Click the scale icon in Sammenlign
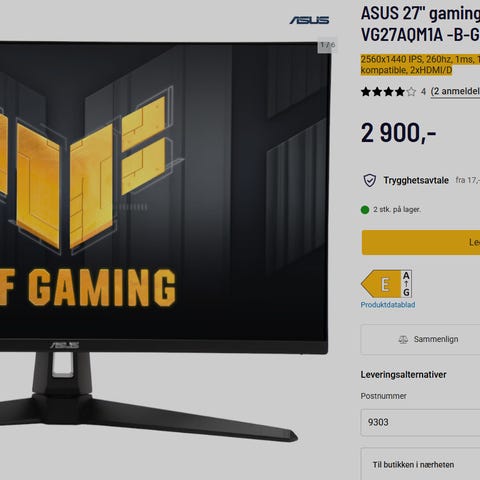The height and width of the screenshot is (480, 480). (403, 340)
